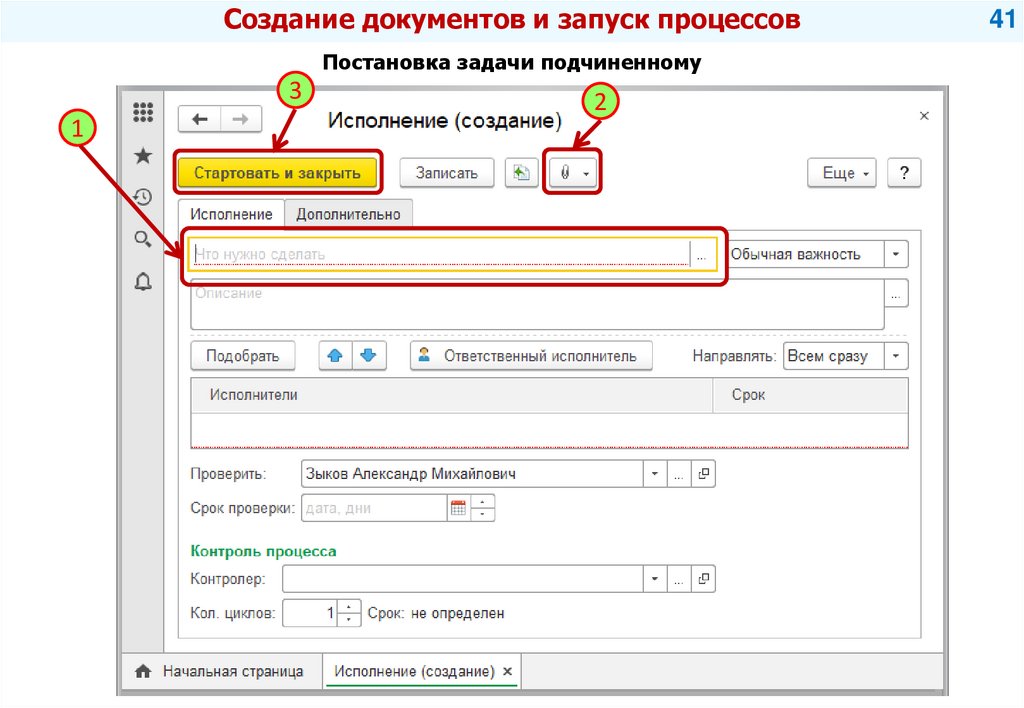Focus the Описание text area

pyautogui.click(x=537, y=305)
